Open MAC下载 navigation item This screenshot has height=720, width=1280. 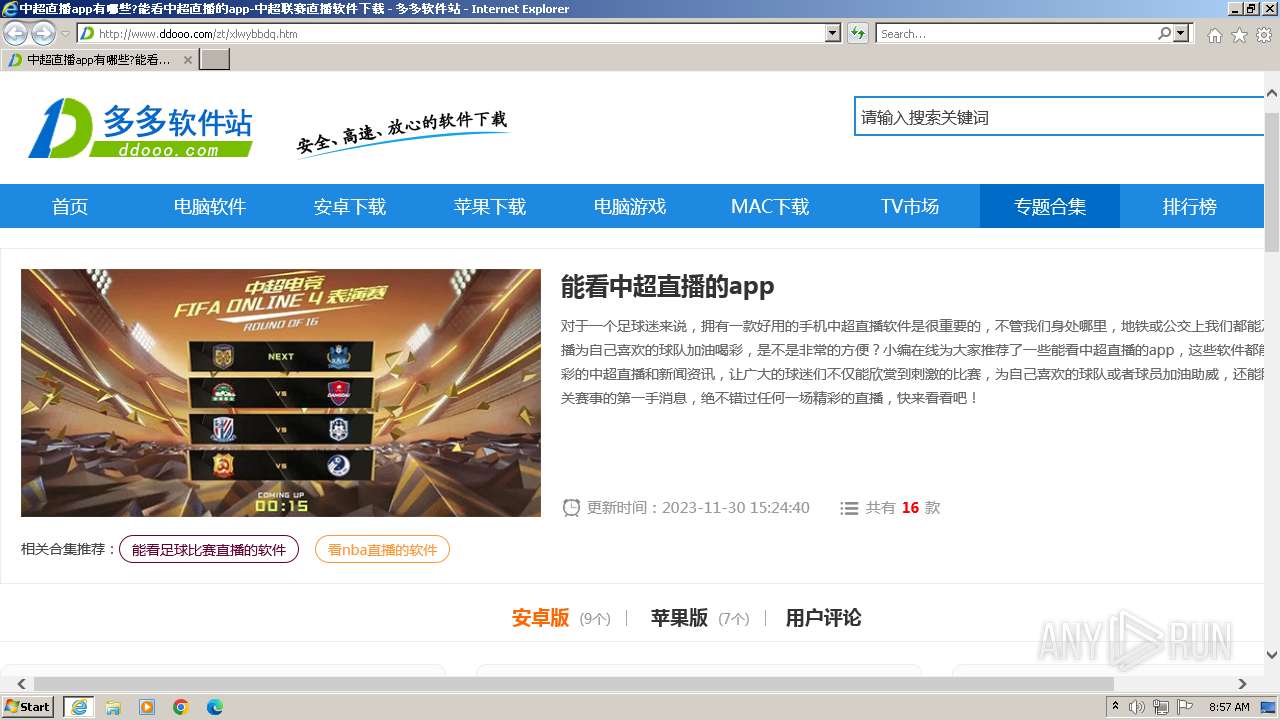pyautogui.click(x=770, y=207)
